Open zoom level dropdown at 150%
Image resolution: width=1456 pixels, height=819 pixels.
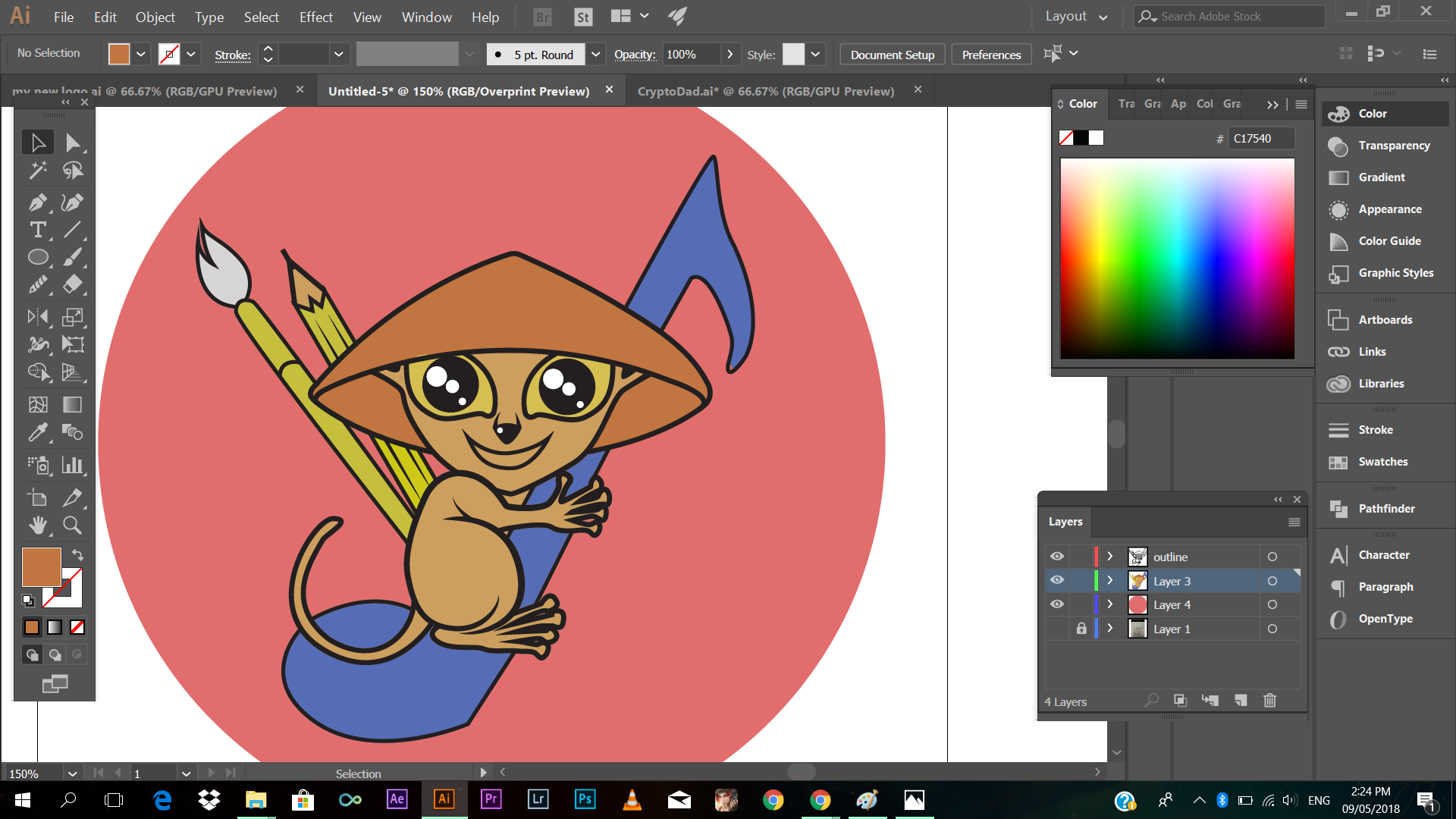tap(72, 773)
